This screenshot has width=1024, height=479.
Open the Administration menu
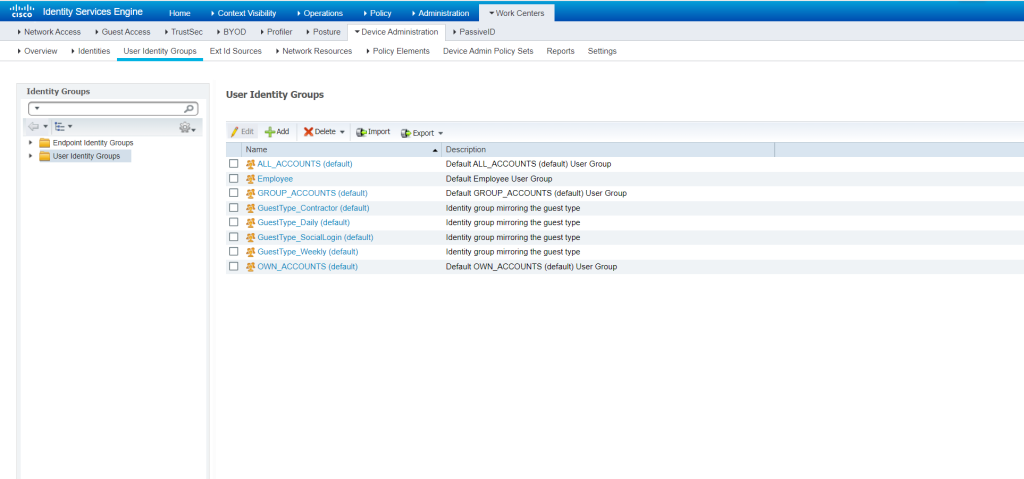pos(440,13)
